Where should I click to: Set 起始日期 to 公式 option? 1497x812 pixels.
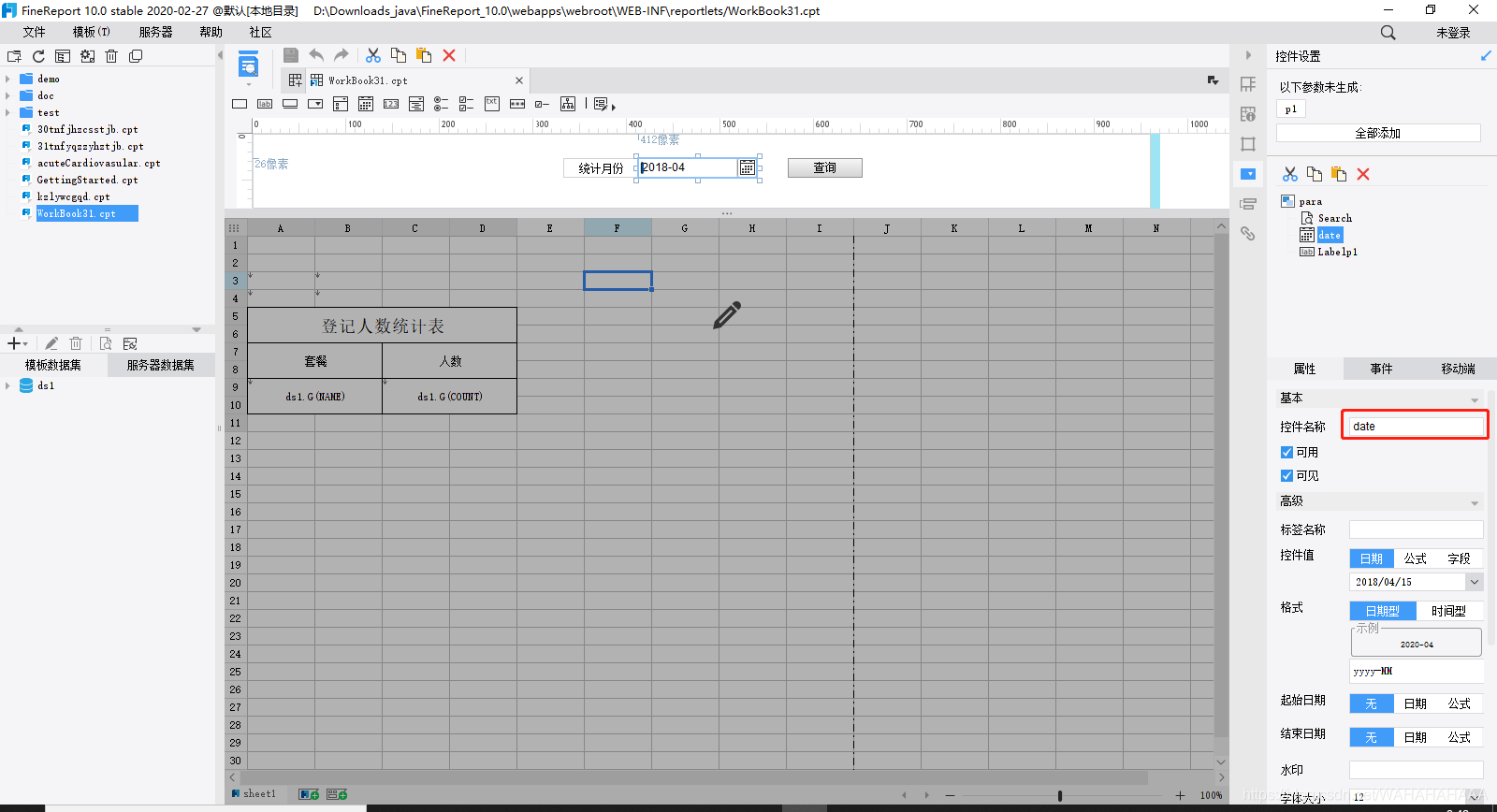[1460, 703]
